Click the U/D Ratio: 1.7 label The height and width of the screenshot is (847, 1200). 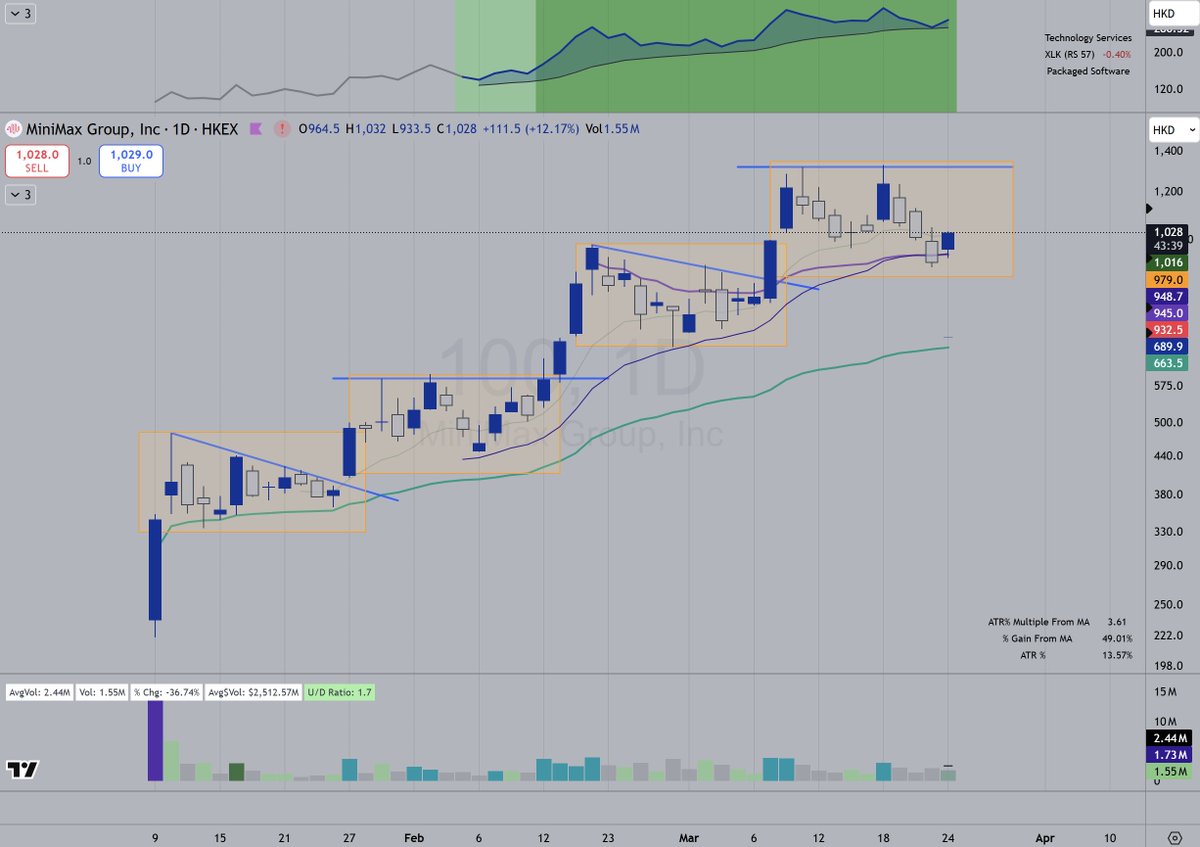339,692
